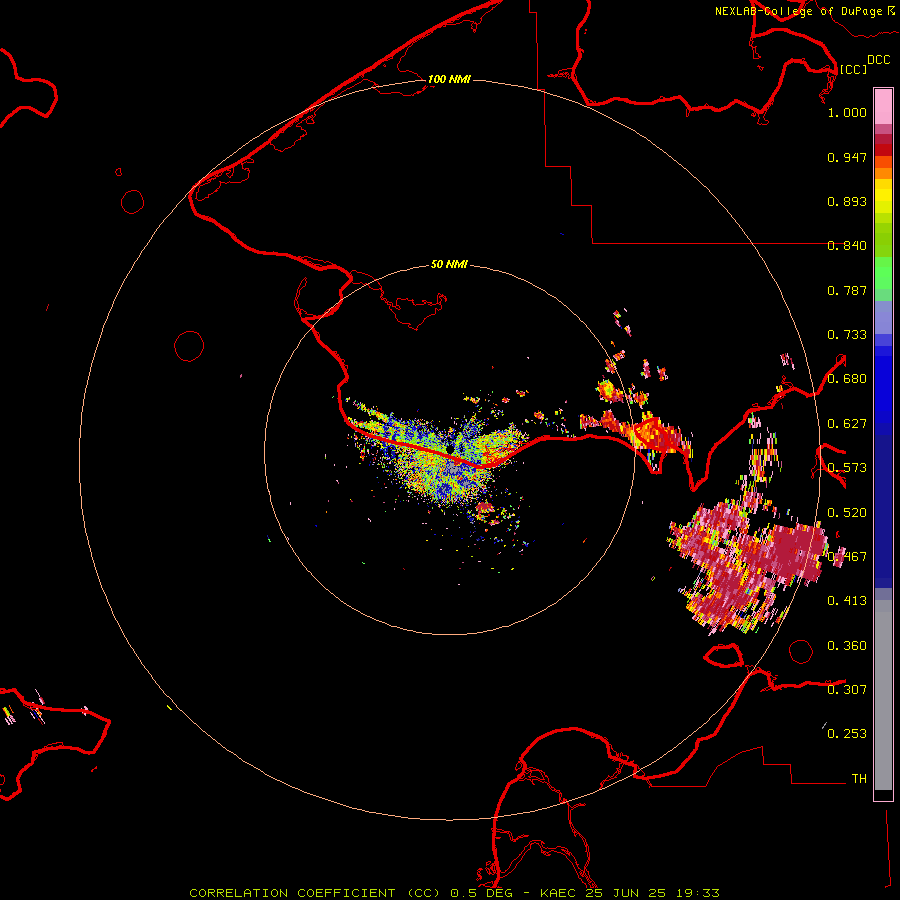Viewport: 900px width, 900px height.
Task: Click the 1.000 colorbar value
Action: coord(847,112)
